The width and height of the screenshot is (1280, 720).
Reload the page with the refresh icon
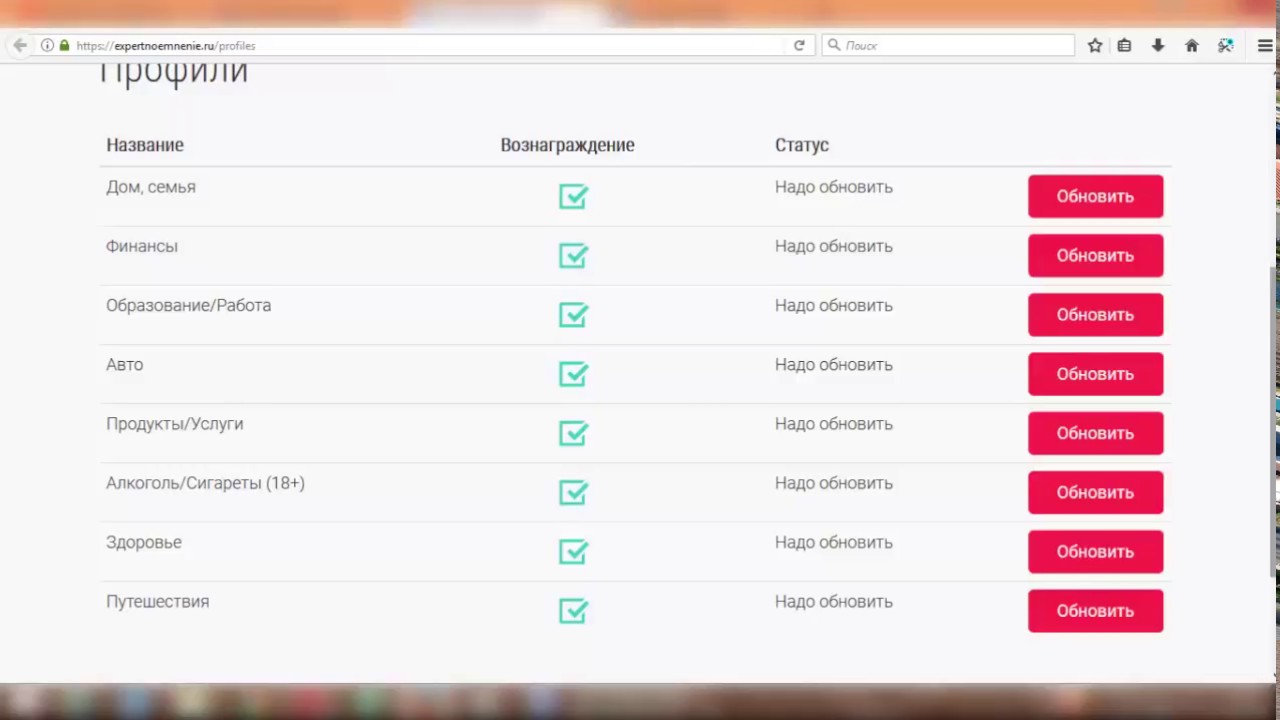coord(799,45)
